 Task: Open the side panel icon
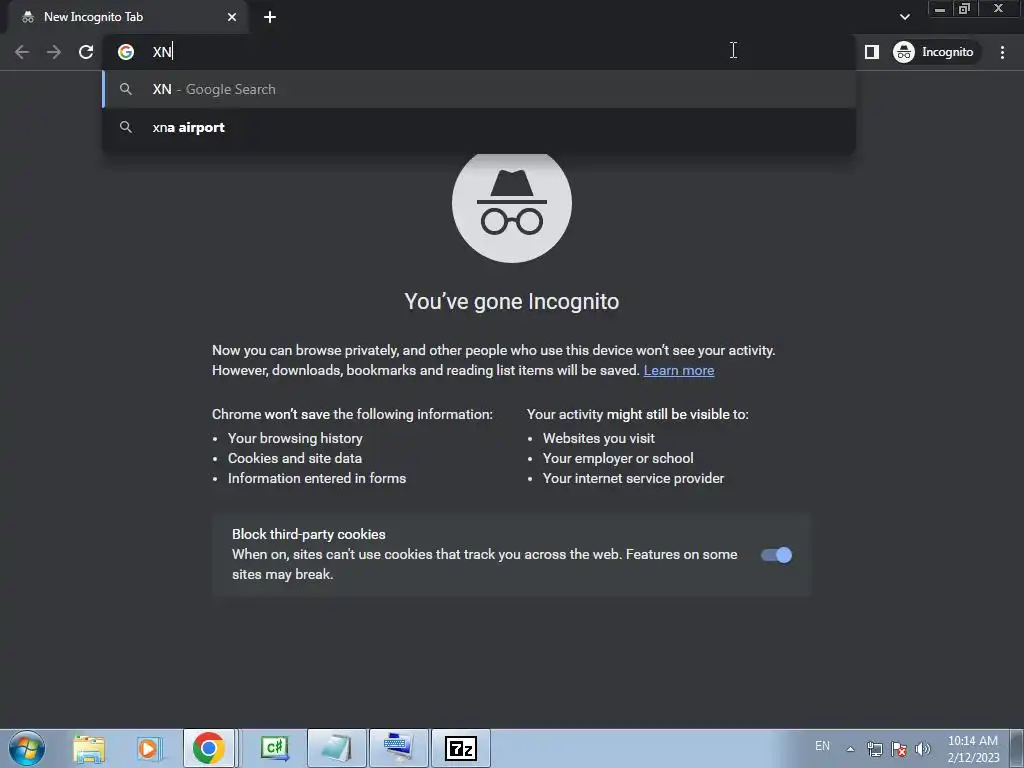click(x=871, y=52)
